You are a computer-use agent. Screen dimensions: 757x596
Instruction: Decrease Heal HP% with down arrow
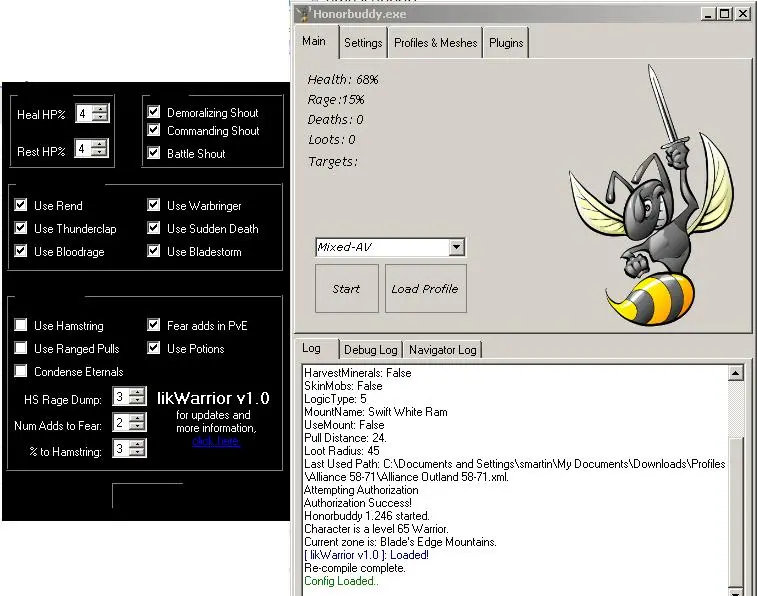coord(100,117)
